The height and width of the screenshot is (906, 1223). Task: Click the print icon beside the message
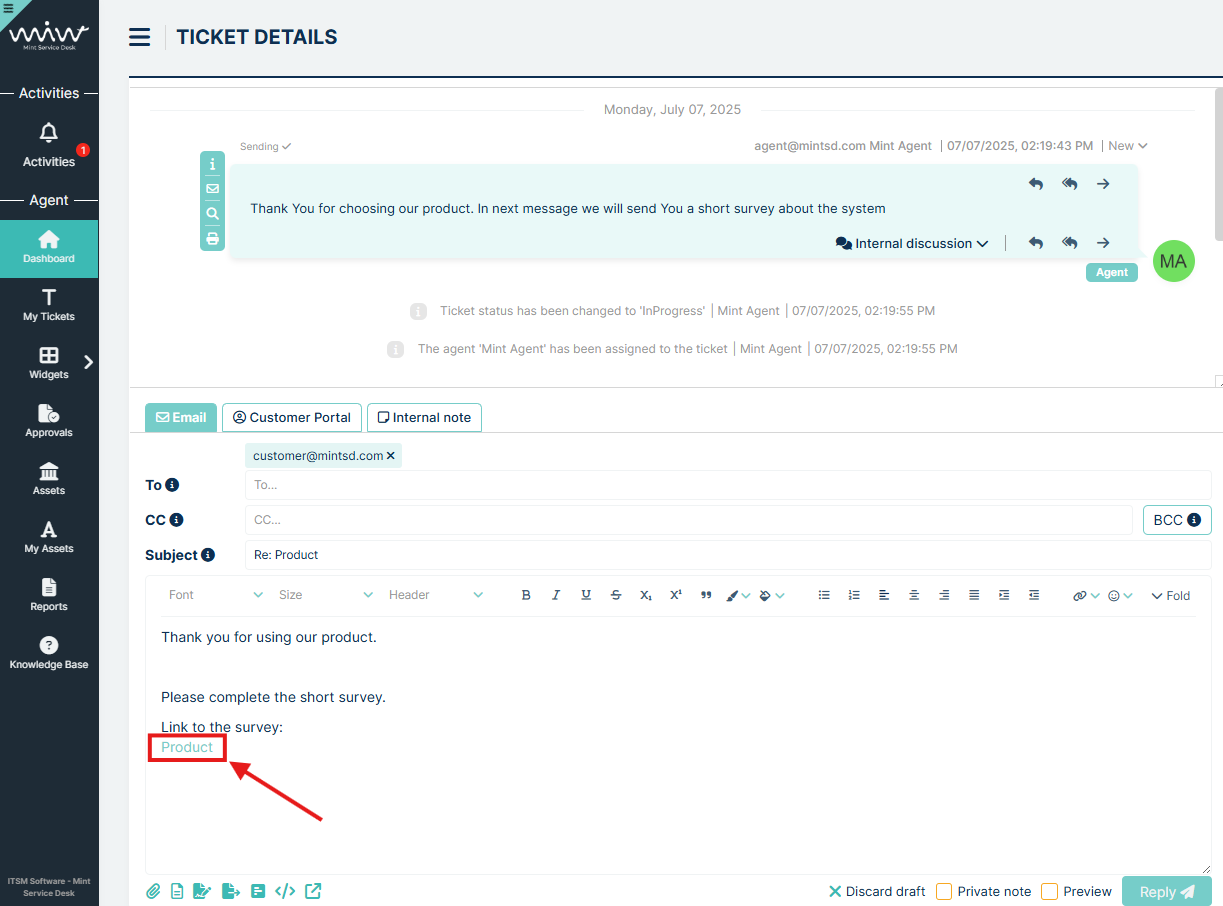coord(212,239)
